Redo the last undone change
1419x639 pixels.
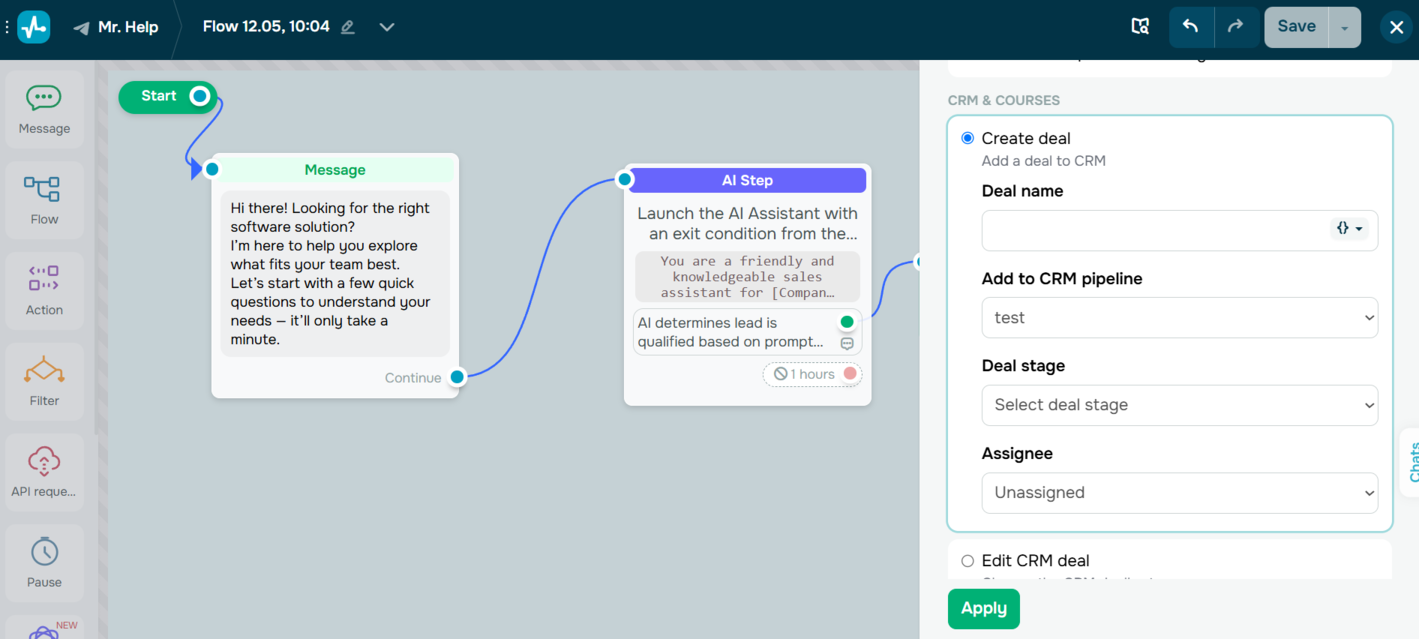pos(1237,27)
